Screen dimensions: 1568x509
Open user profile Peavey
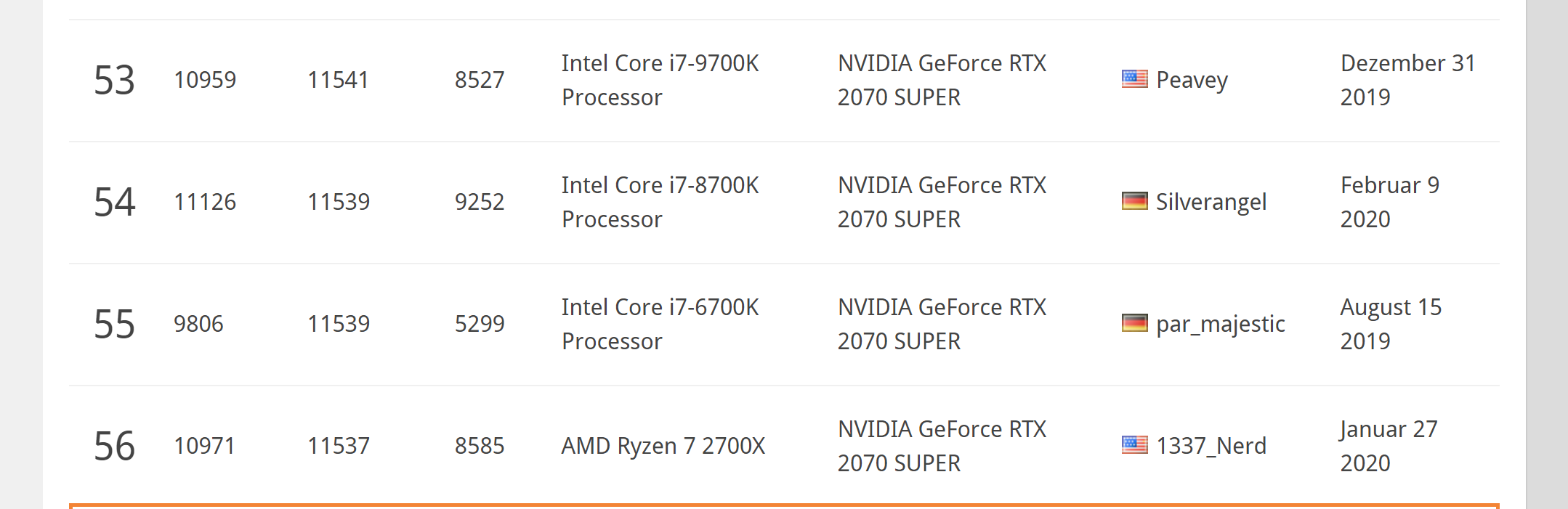coord(1192,80)
